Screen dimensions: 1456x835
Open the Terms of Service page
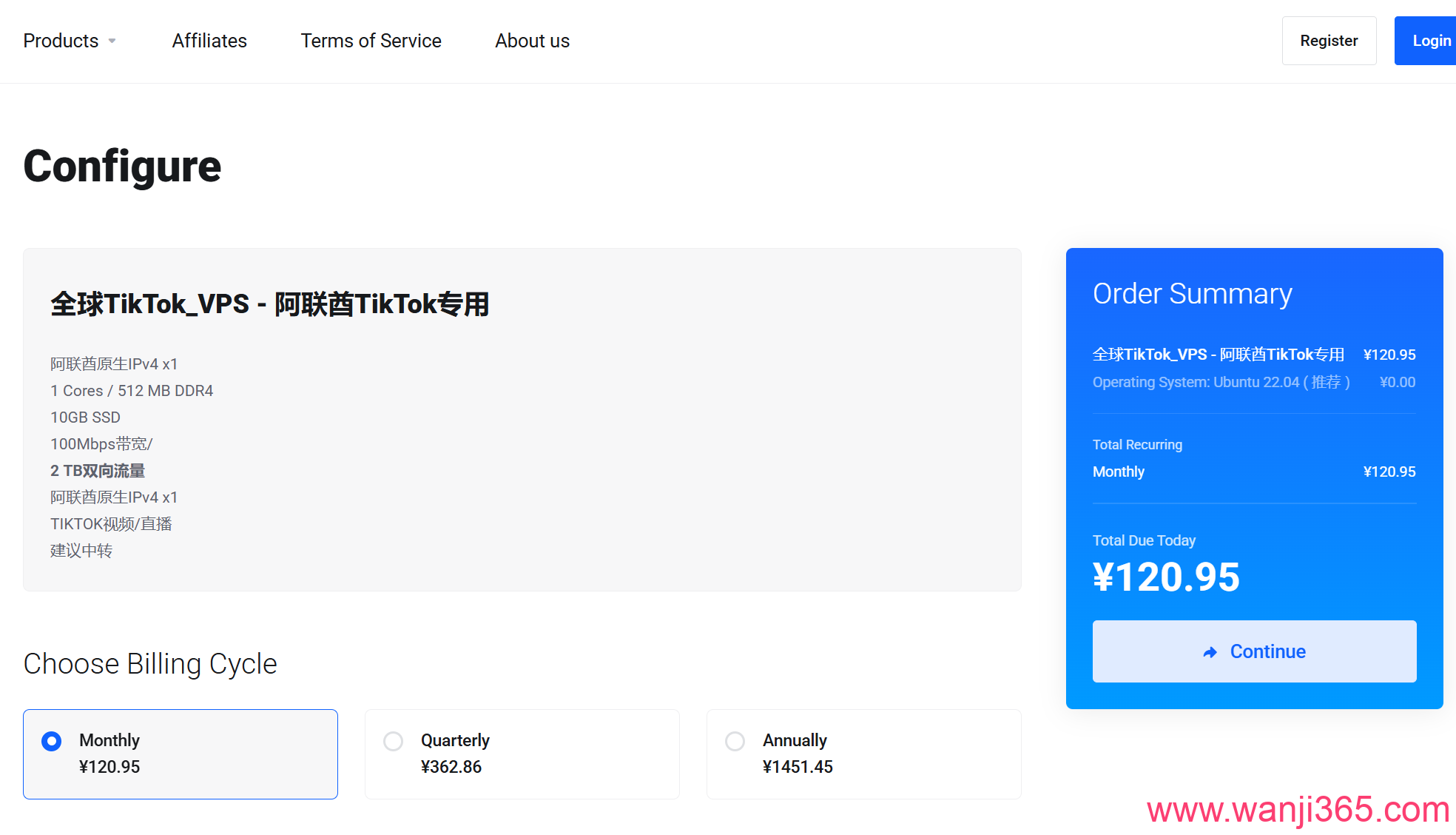point(371,41)
